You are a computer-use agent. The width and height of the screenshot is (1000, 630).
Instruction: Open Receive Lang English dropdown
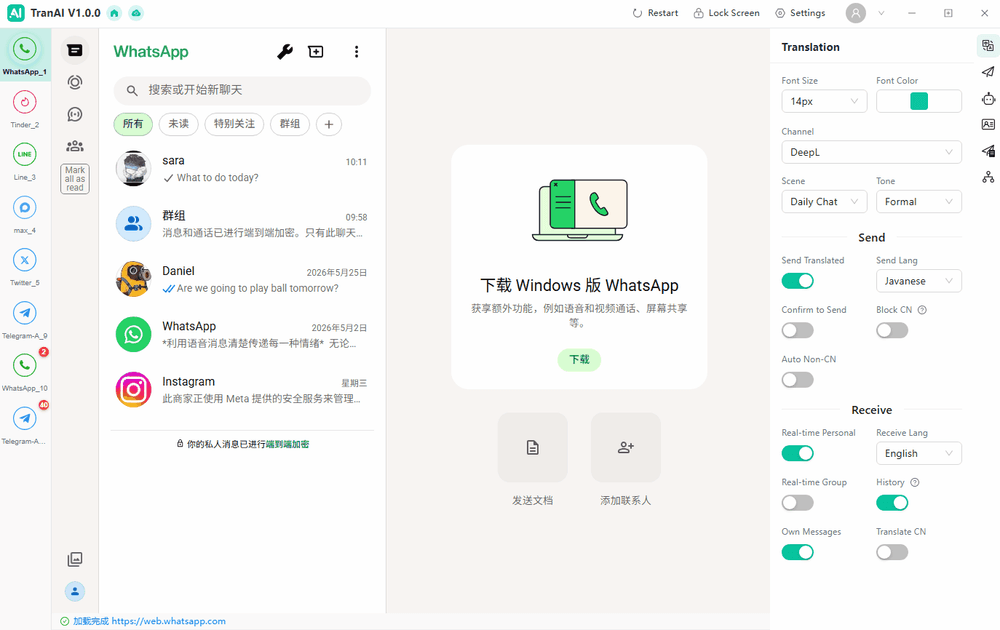coord(918,453)
